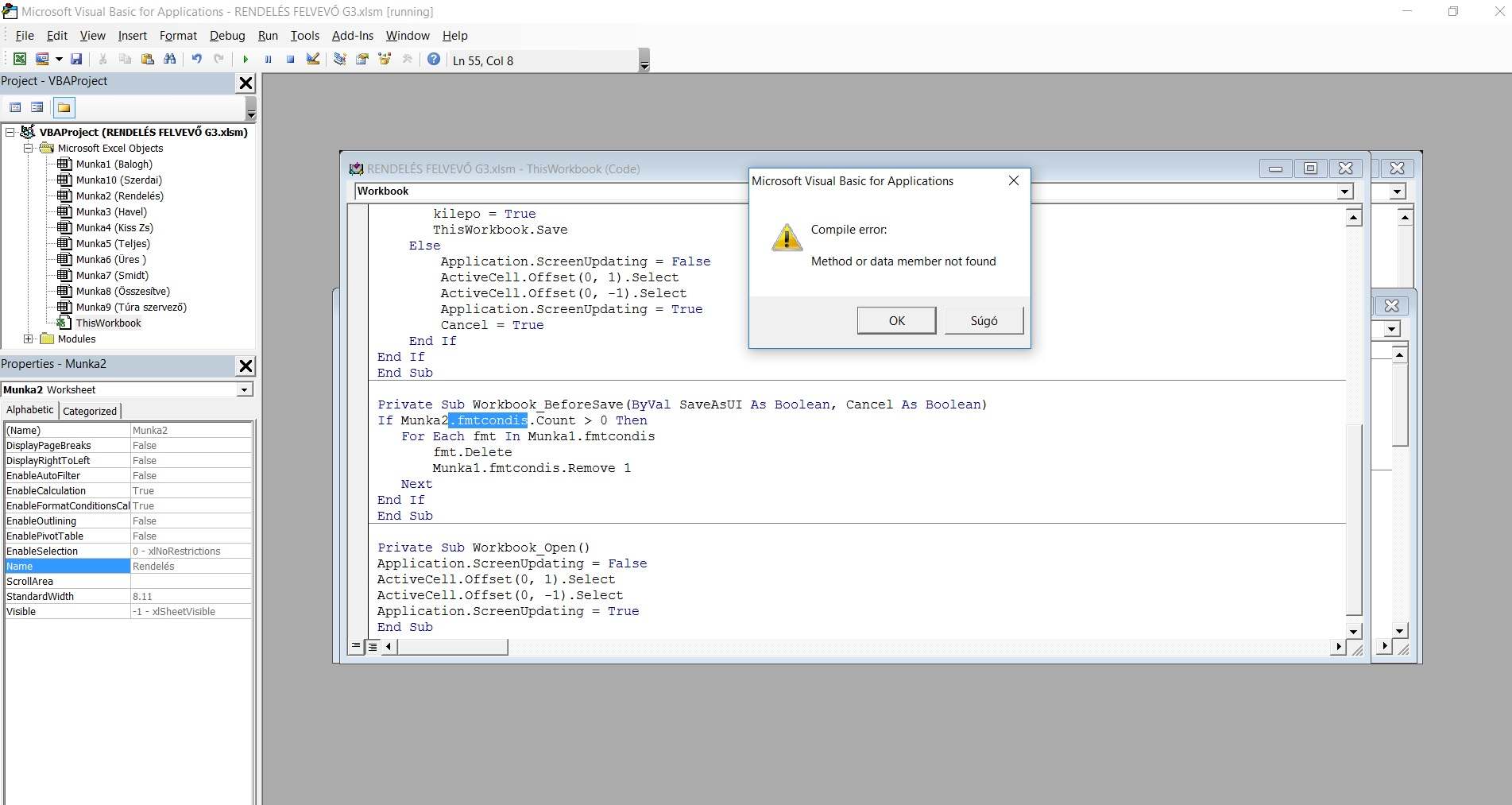Click View Code icon in Project panel
The width and height of the screenshot is (1512, 805).
click(15, 107)
